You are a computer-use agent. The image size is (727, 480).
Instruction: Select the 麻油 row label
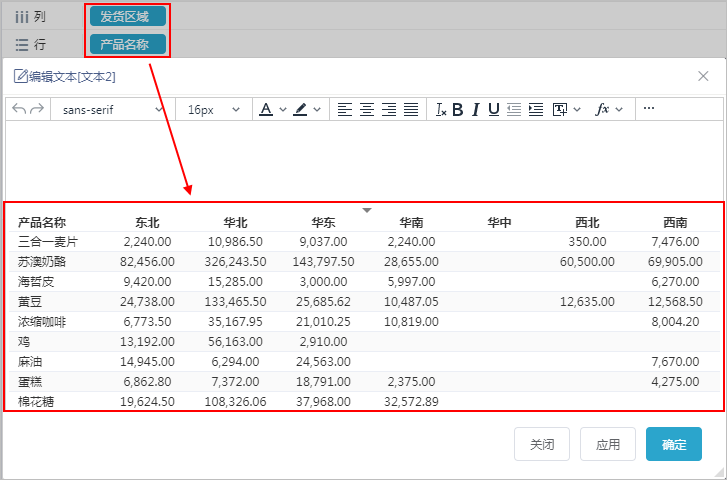[30, 362]
